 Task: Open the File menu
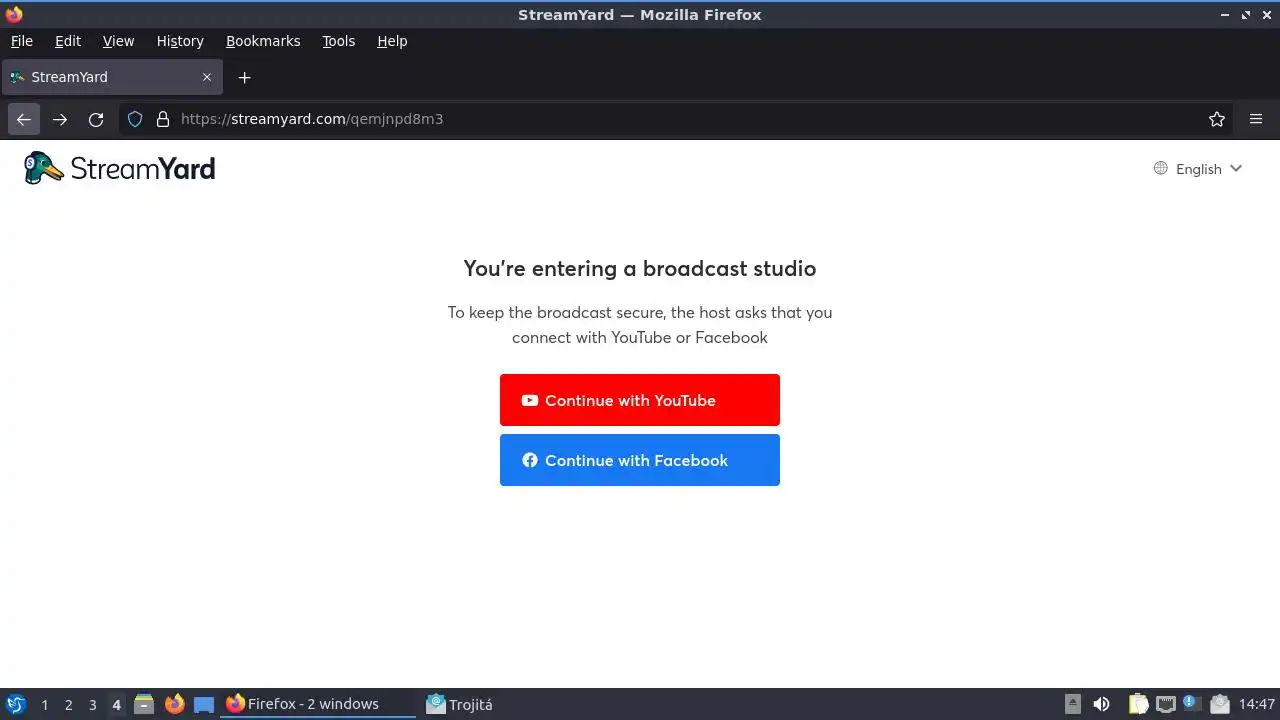point(21,41)
